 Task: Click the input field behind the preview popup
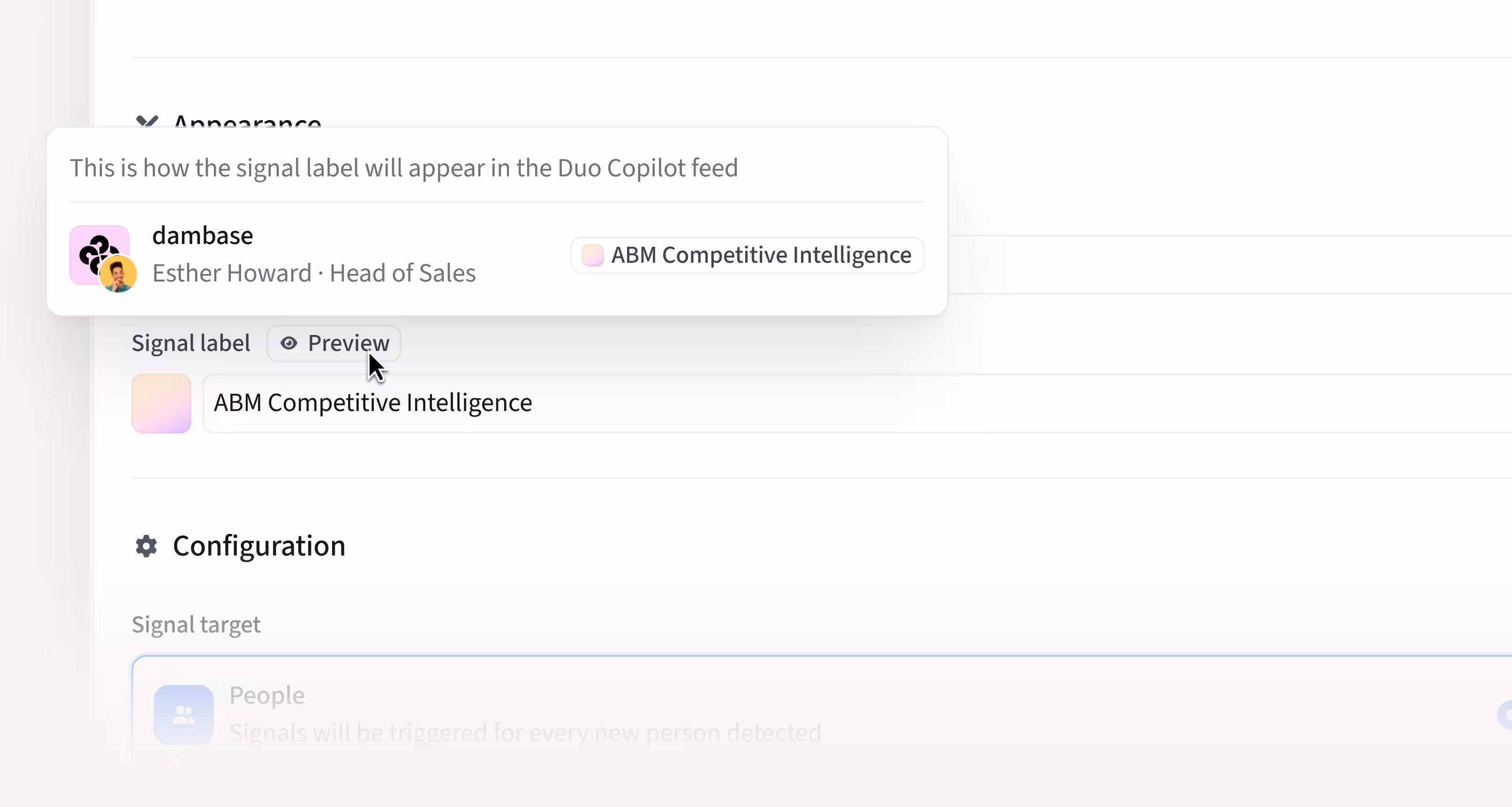pyautogui.click(x=1230, y=264)
